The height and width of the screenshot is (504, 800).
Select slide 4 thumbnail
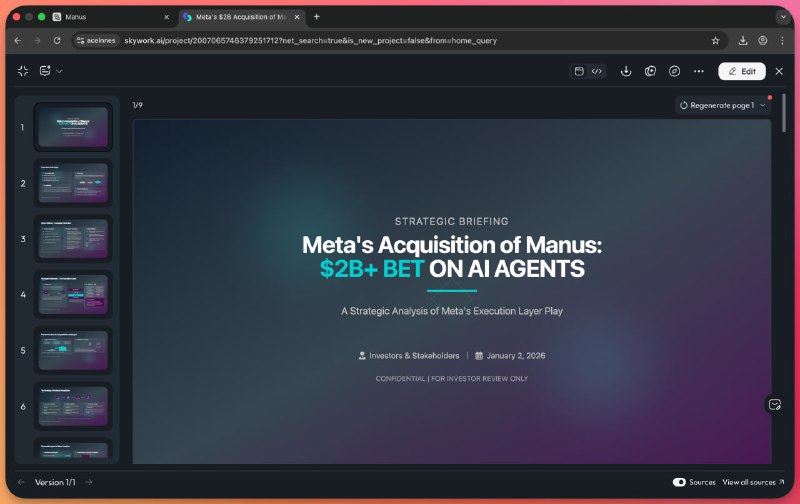(x=73, y=294)
